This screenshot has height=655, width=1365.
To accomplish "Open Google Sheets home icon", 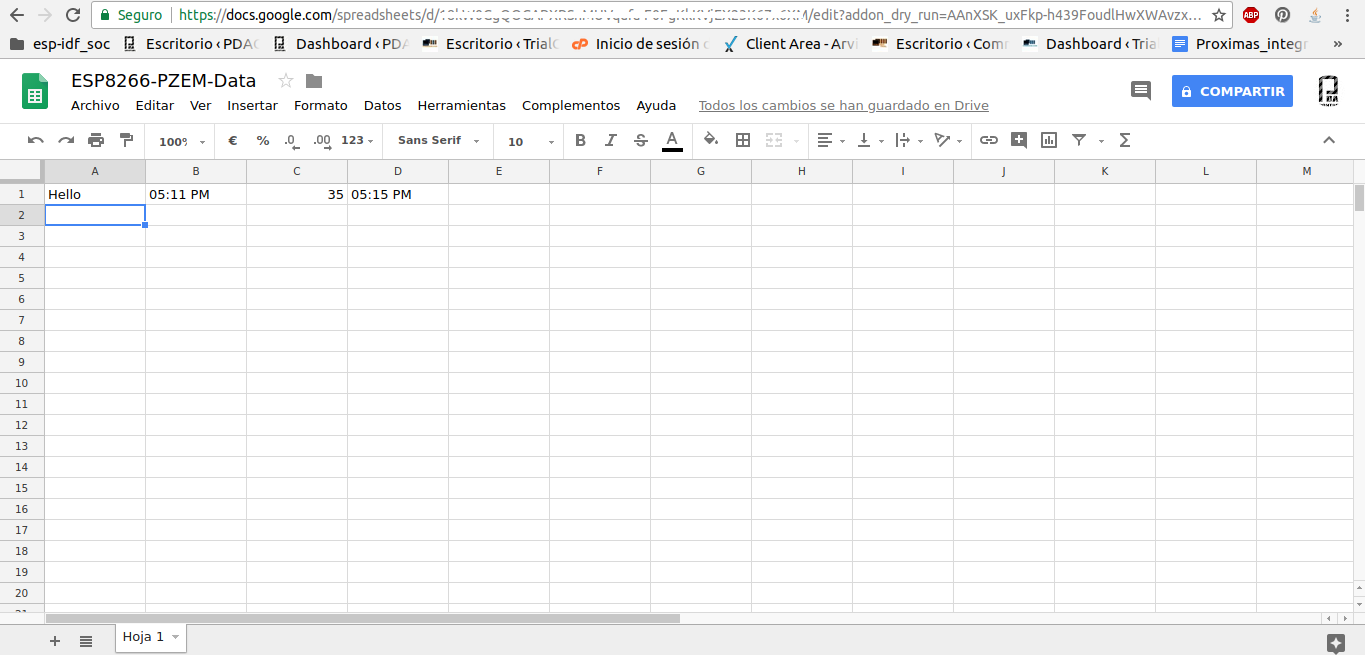I will coord(36,91).
